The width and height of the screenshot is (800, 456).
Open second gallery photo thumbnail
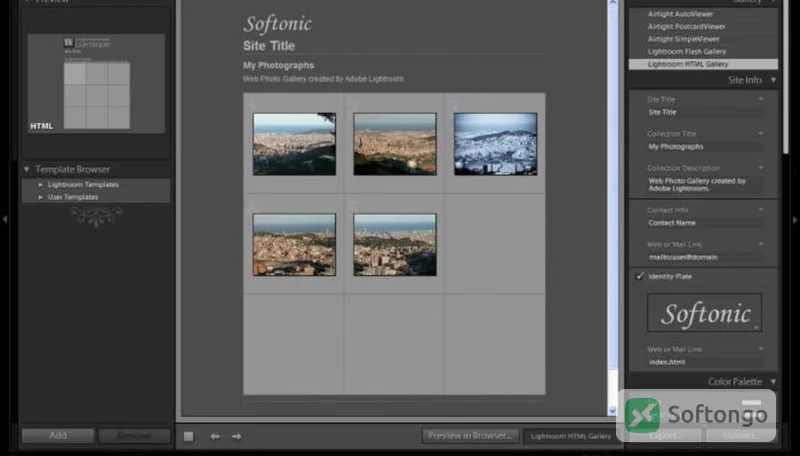click(395, 144)
